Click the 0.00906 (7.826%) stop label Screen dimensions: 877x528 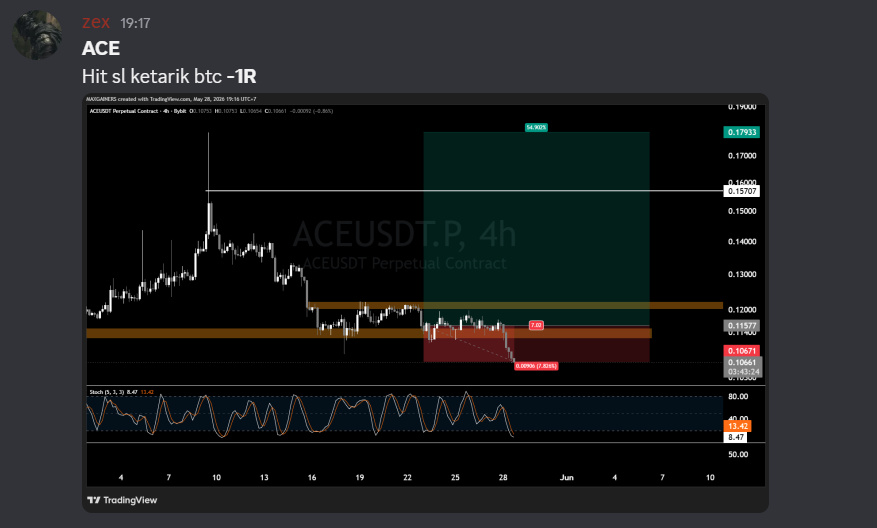pyautogui.click(x=536, y=366)
